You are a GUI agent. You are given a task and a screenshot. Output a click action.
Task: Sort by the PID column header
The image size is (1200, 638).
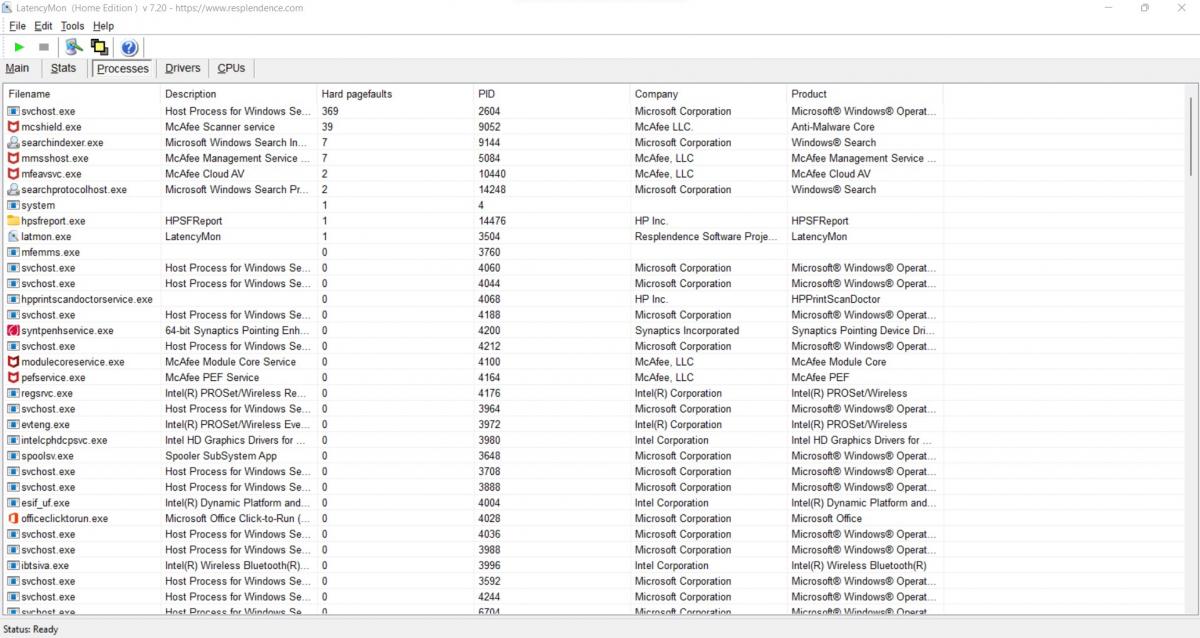tap(552, 94)
